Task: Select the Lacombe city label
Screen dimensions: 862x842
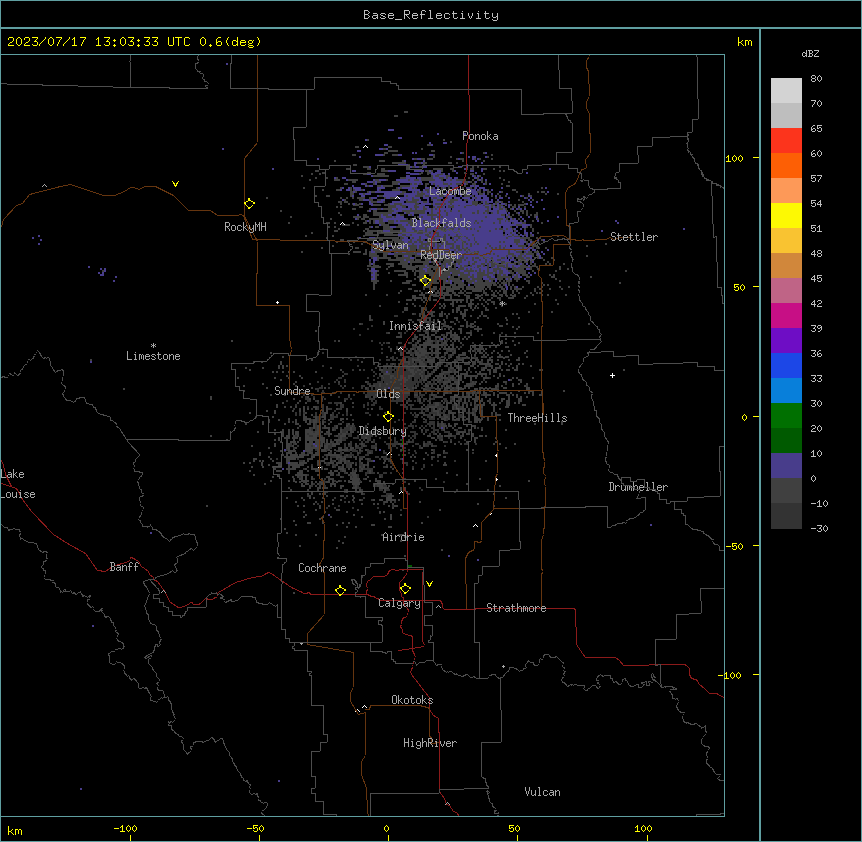Action: point(450,191)
